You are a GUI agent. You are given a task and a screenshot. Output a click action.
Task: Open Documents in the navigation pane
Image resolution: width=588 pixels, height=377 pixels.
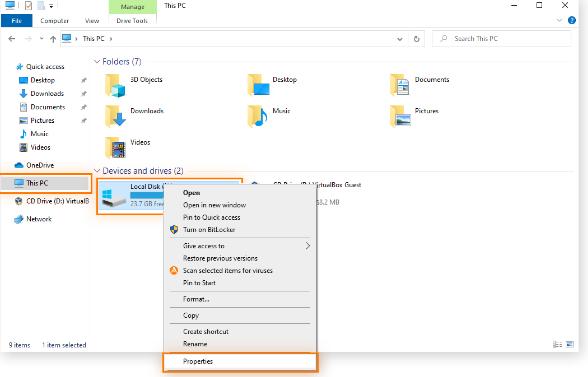[42, 107]
